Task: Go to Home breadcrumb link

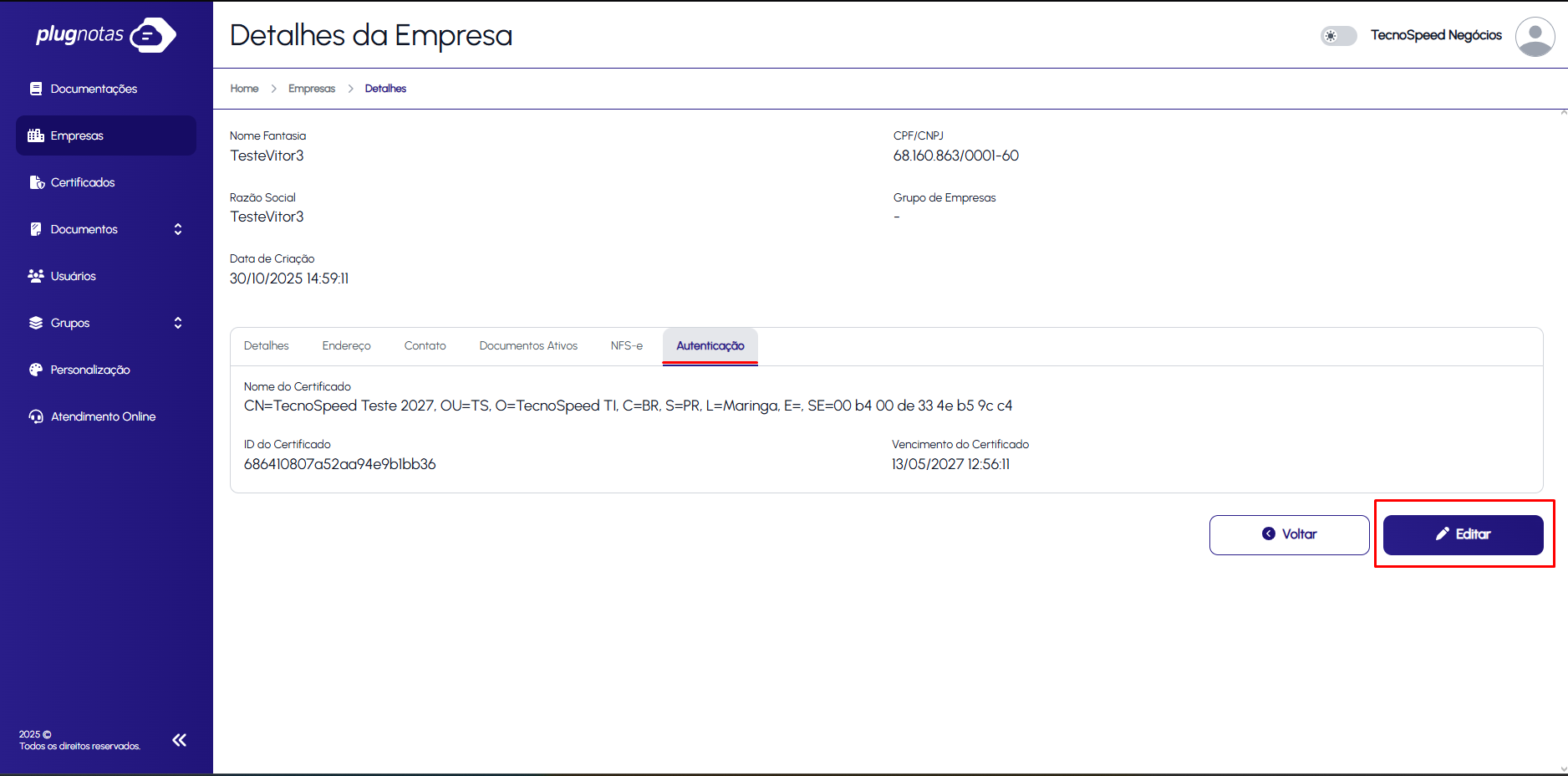Action: (x=245, y=89)
